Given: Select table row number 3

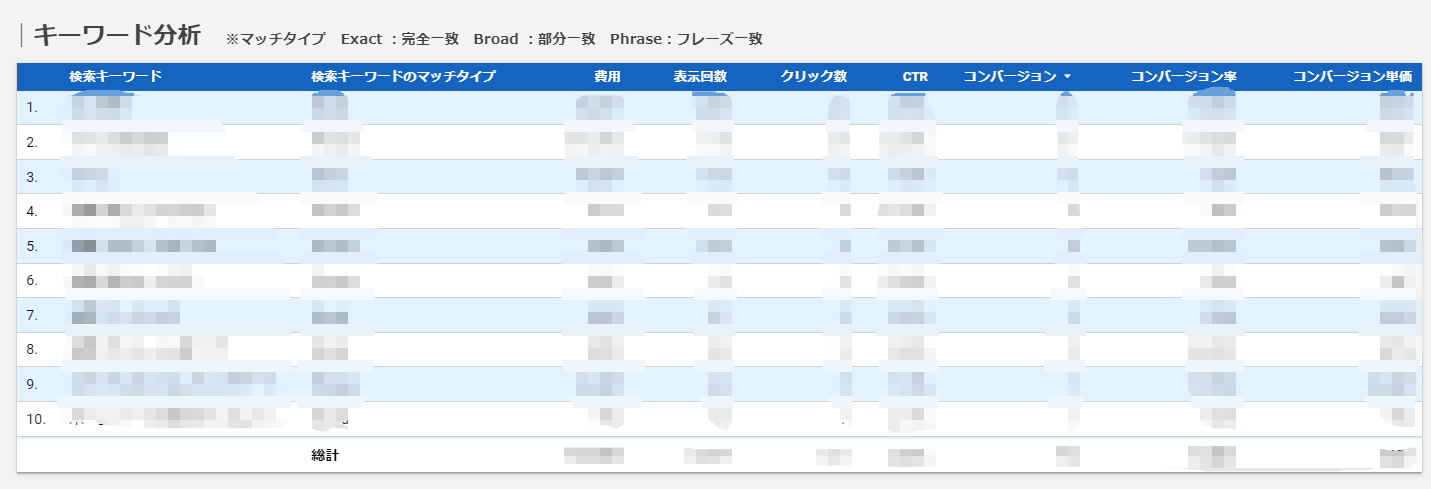Looking at the screenshot, I should (32, 177).
